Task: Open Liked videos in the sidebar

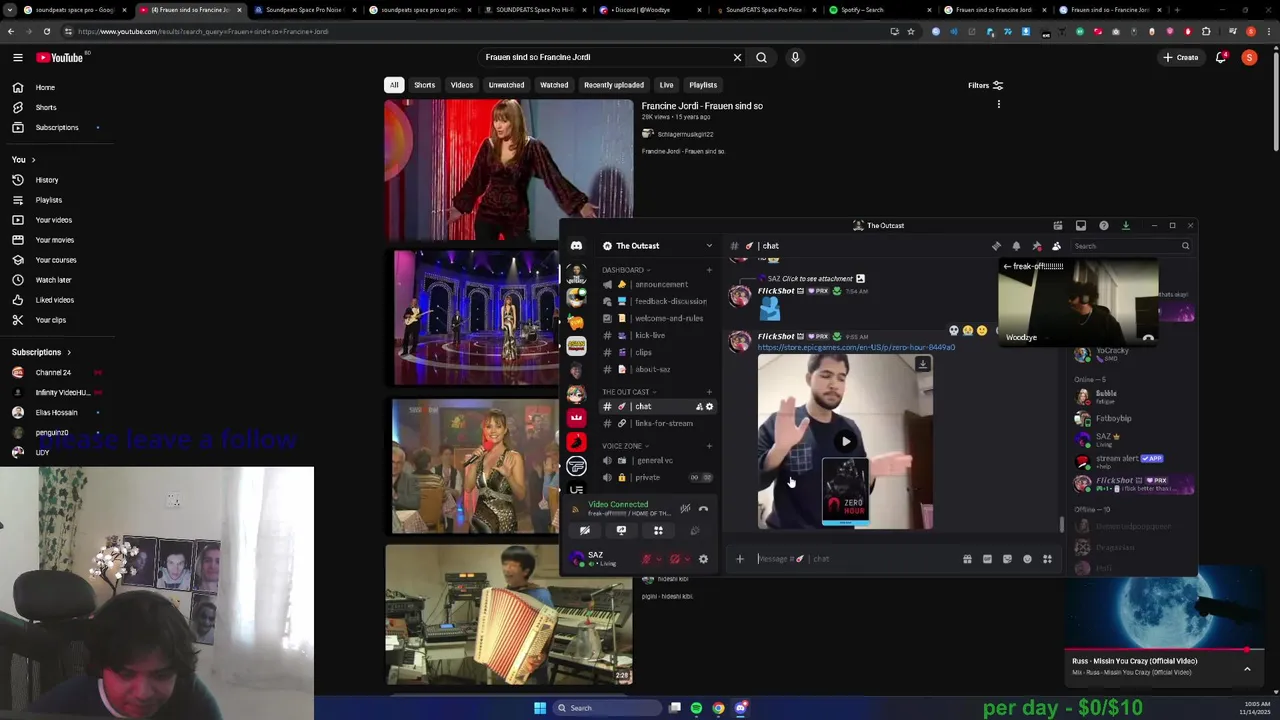Action: coord(55,300)
